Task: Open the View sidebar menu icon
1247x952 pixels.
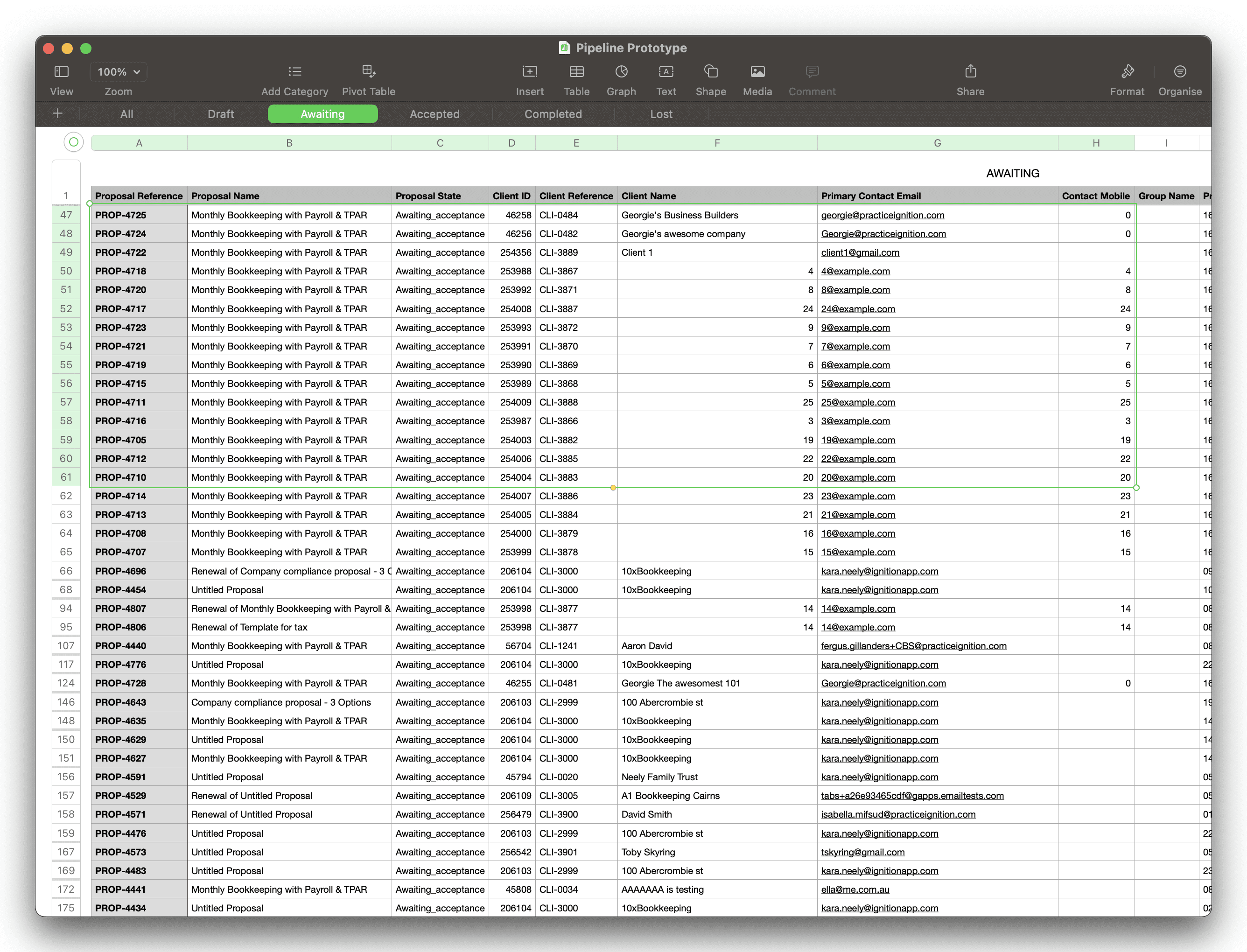Action: (x=61, y=72)
